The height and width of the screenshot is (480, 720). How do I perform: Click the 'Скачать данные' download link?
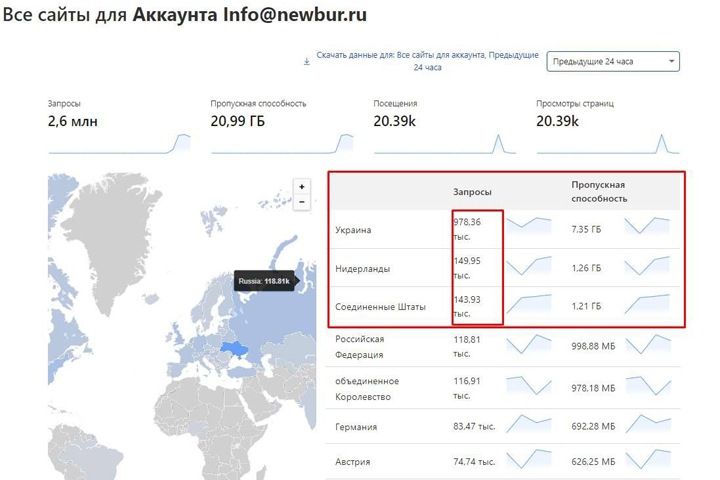pyautogui.click(x=428, y=61)
